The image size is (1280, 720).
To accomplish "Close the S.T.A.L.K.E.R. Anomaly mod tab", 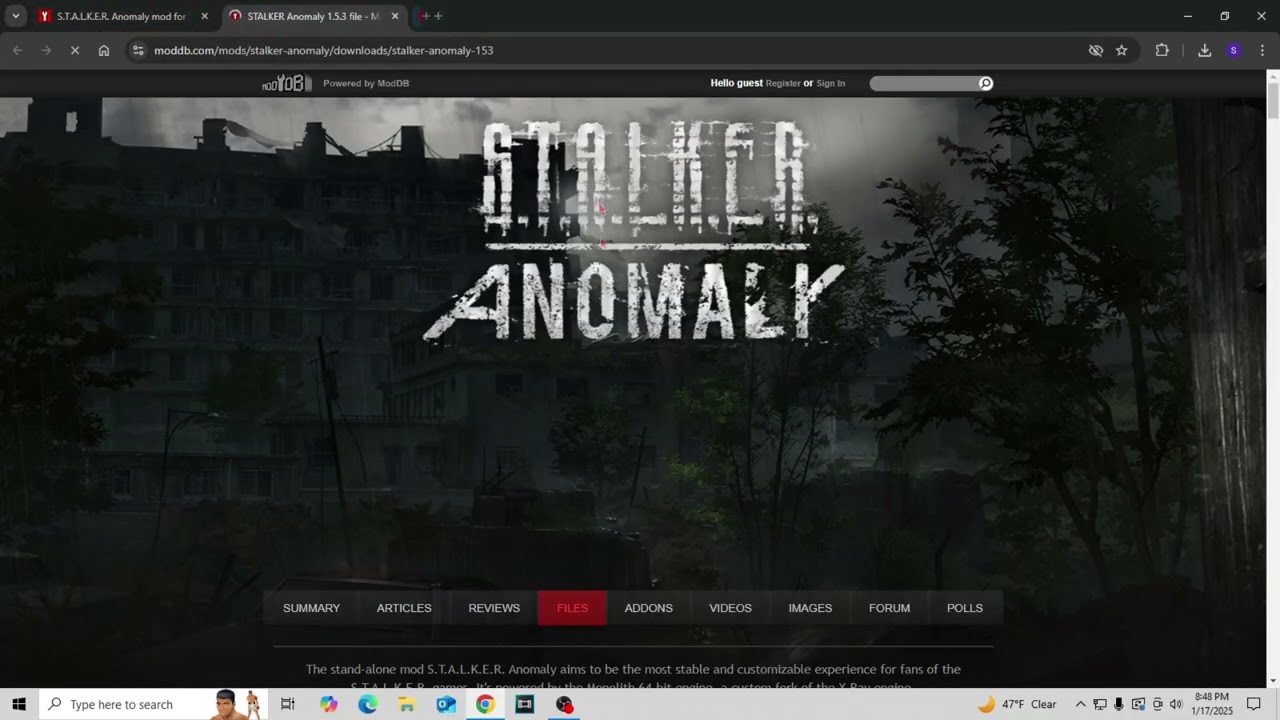I will click(204, 16).
